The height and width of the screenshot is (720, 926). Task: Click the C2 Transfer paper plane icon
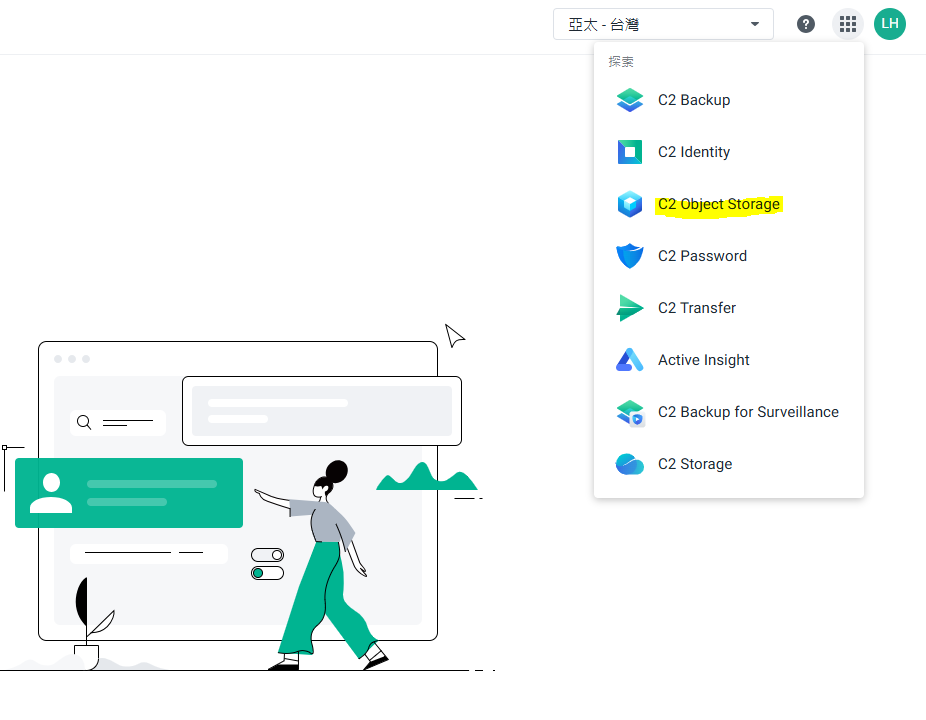coord(630,308)
